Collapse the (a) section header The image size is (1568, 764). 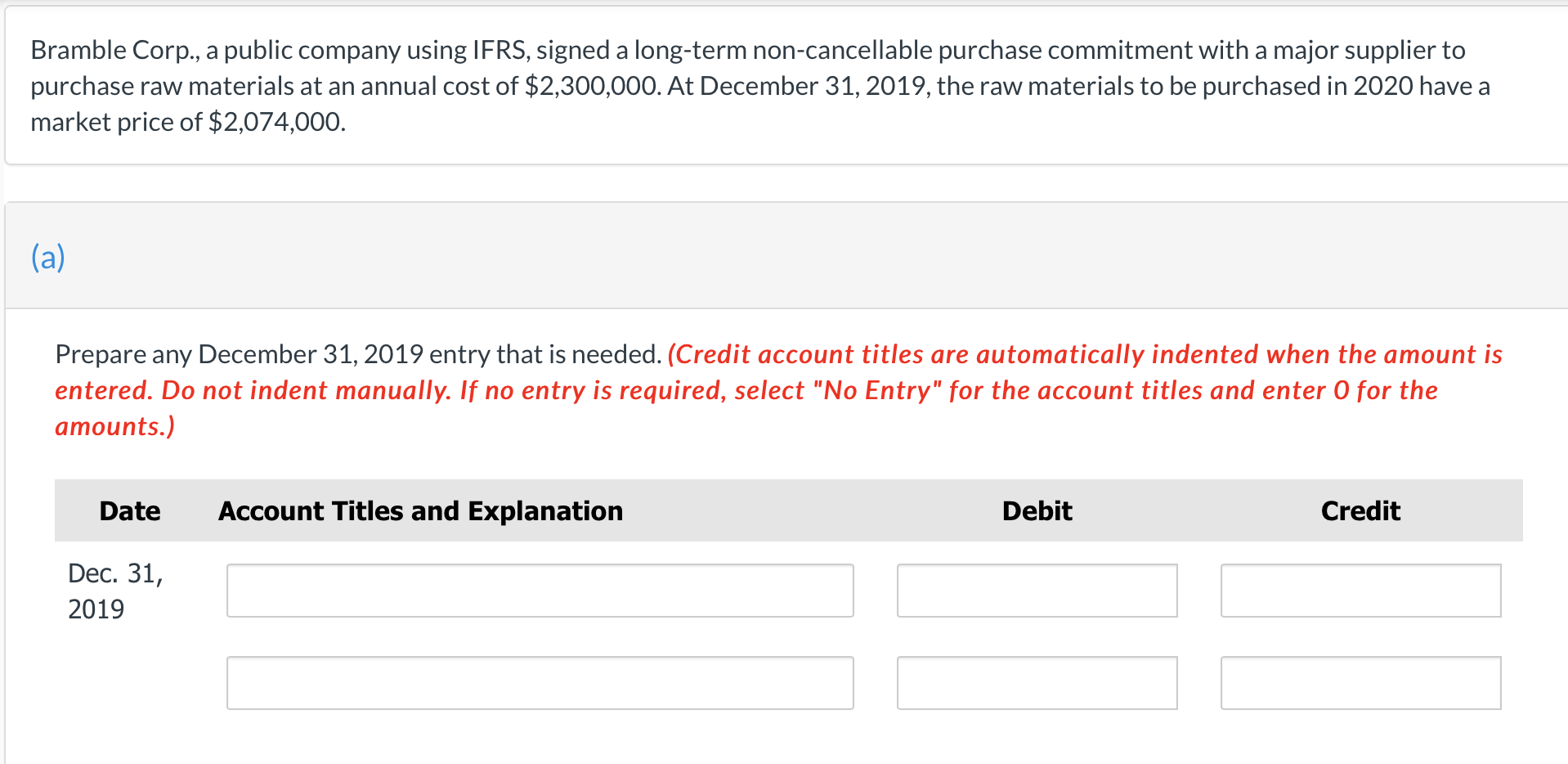[x=47, y=256]
